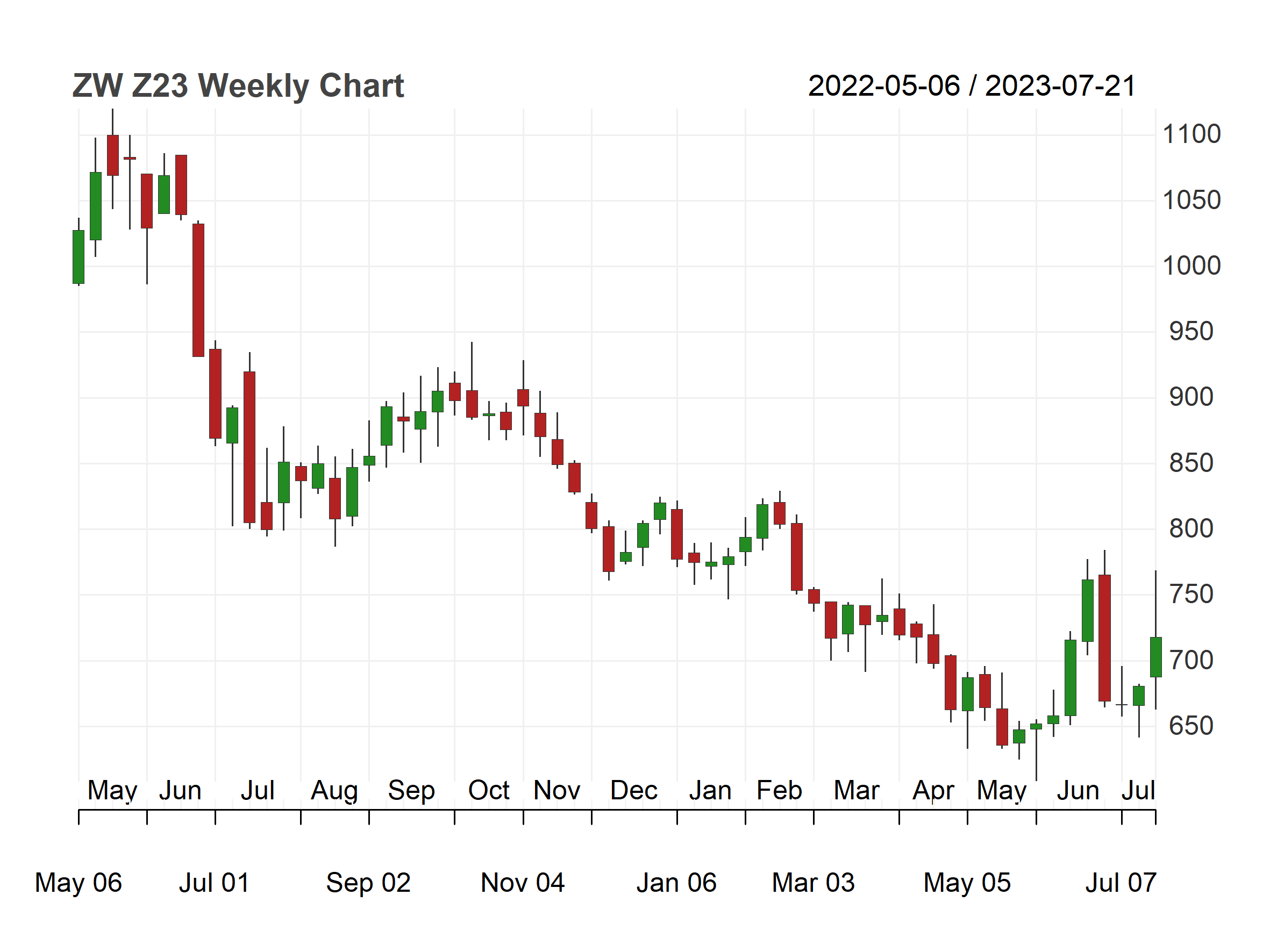This screenshot has height=952, width=1270.
Task: Click the 800 price axis label
Action: click(x=1191, y=528)
